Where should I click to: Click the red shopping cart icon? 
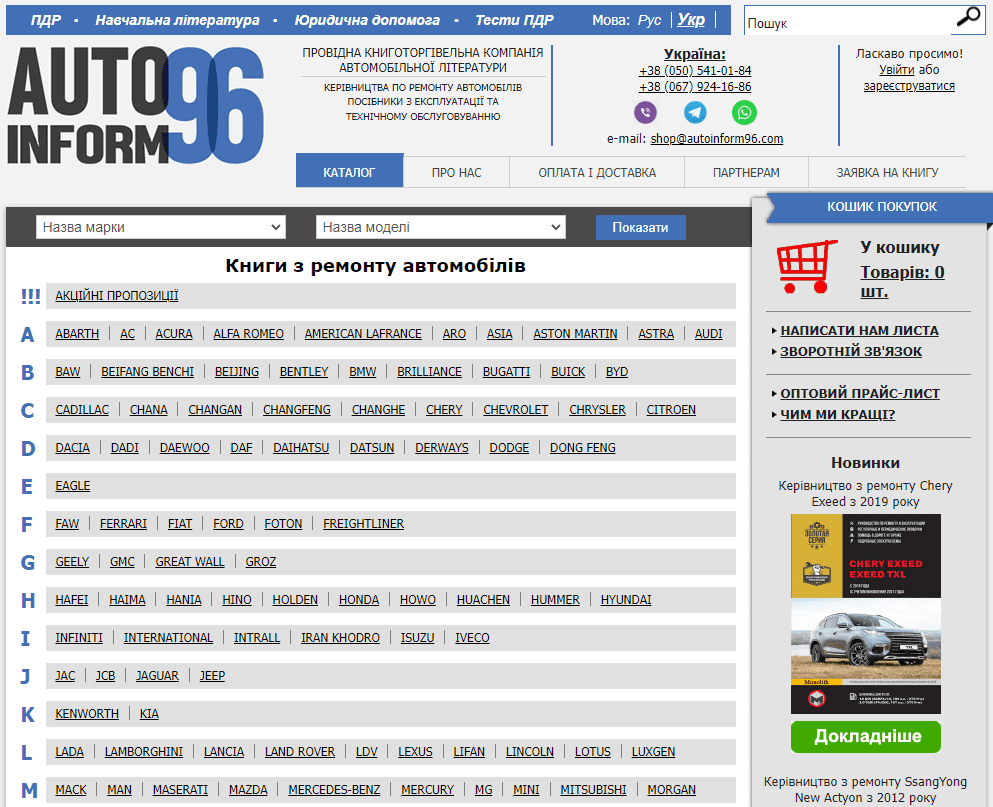[806, 266]
